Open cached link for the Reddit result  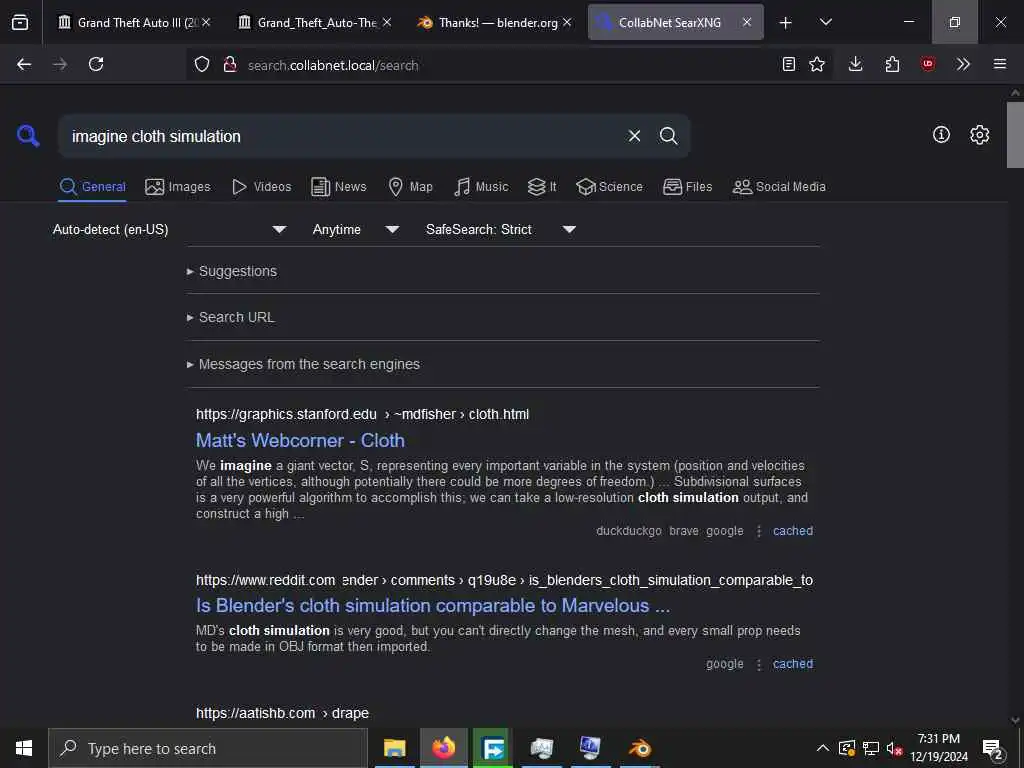click(x=793, y=664)
